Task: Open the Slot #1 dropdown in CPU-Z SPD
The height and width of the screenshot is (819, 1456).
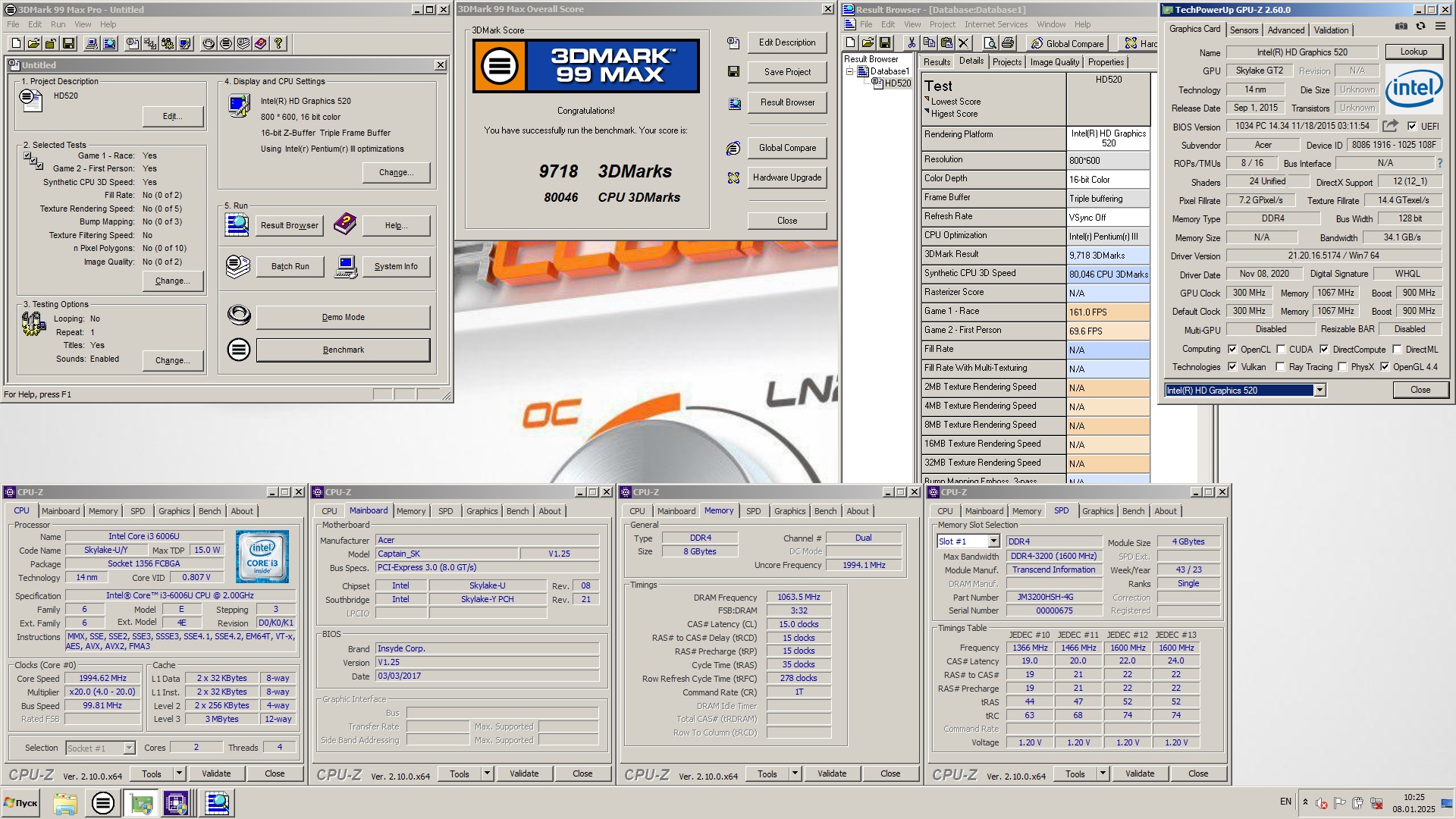Action: click(x=993, y=541)
